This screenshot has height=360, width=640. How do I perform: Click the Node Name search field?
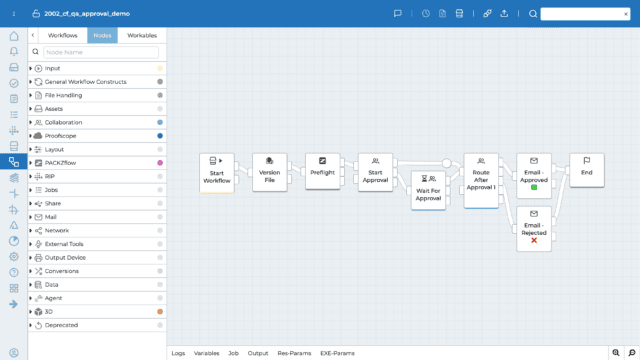tap(101, 52)
